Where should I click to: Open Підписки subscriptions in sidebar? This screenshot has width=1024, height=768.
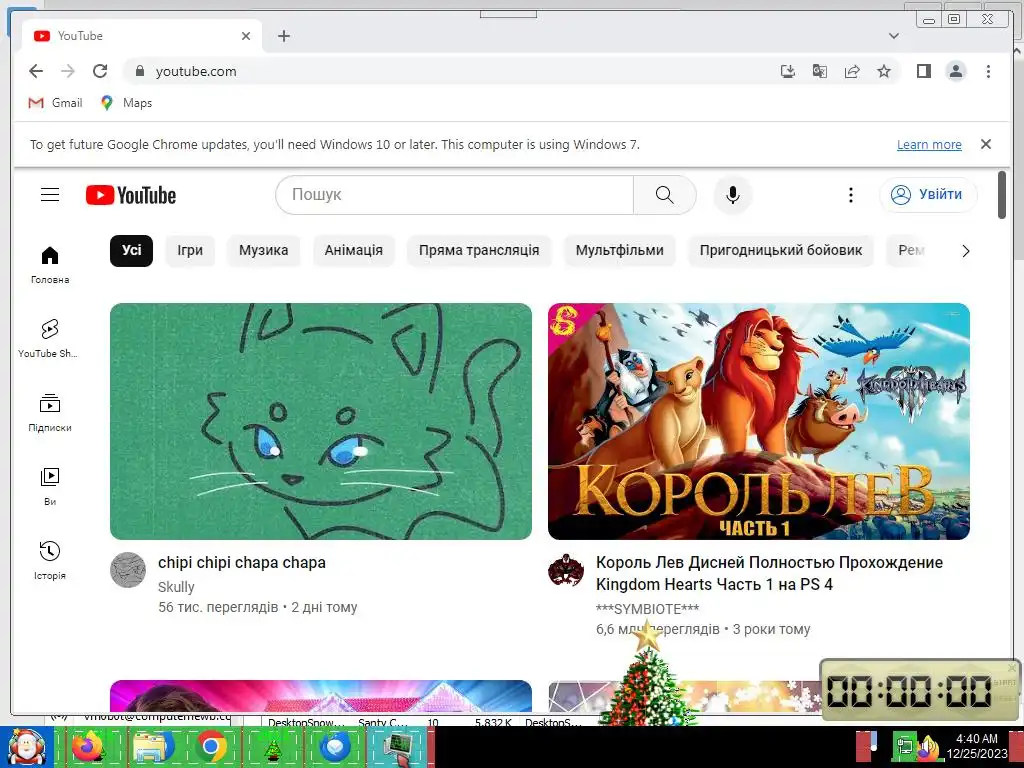tap(50, 413)
